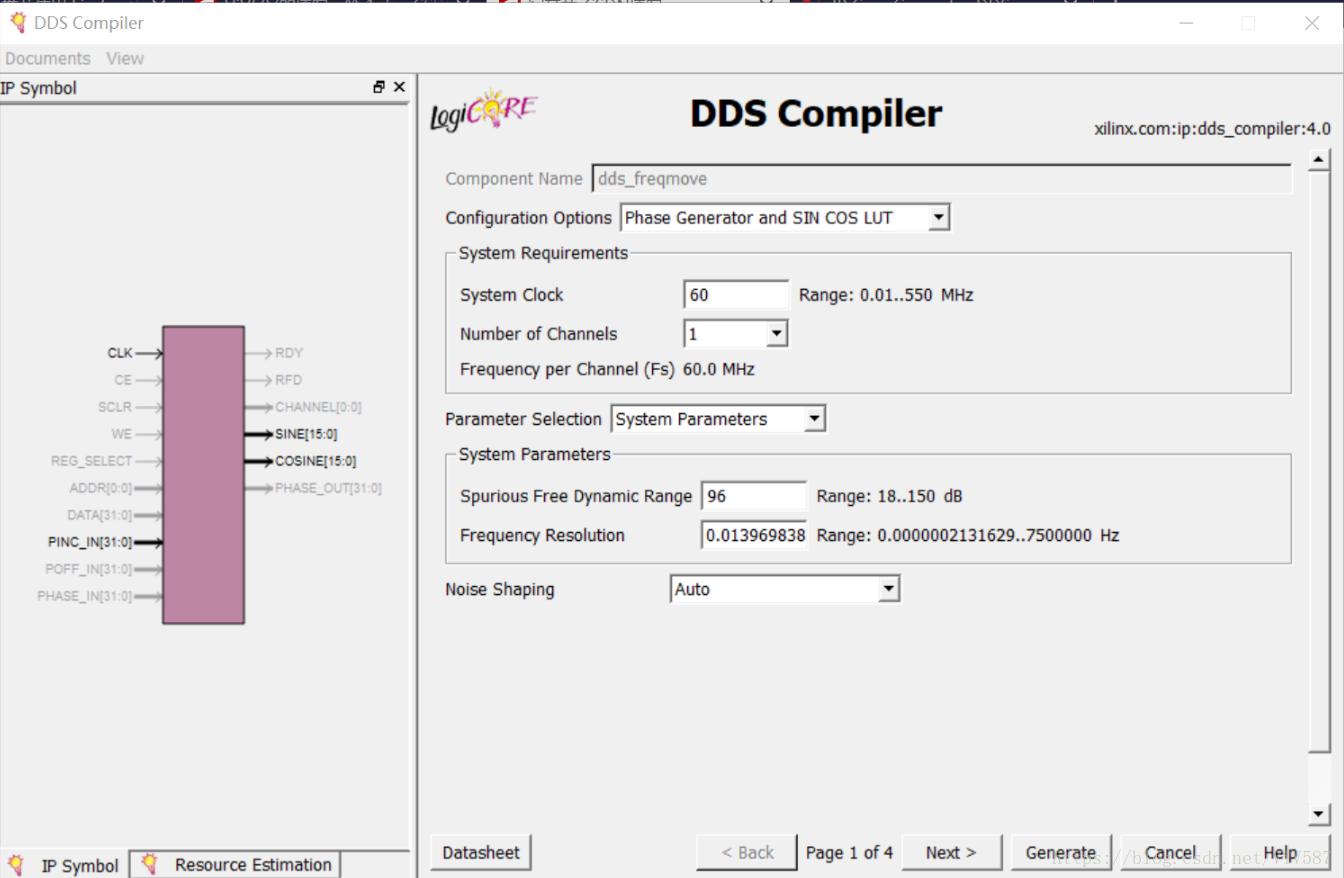Click the lamp icon on the Resource Estimation tab
Image resolution: width=1344 pixels, height=878 pixels.
tap(148, 864)
